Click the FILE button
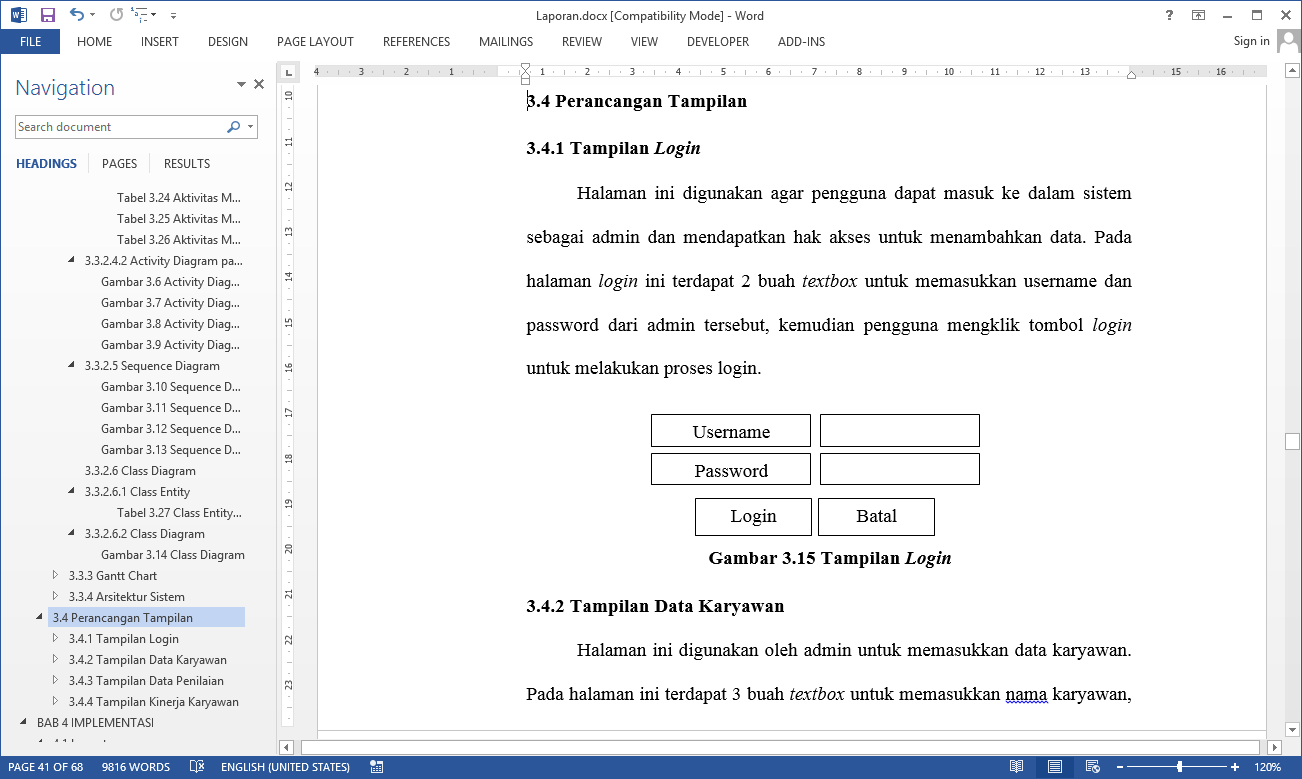The height and width of the screenshot is (779, 1302). coord(30,42)
